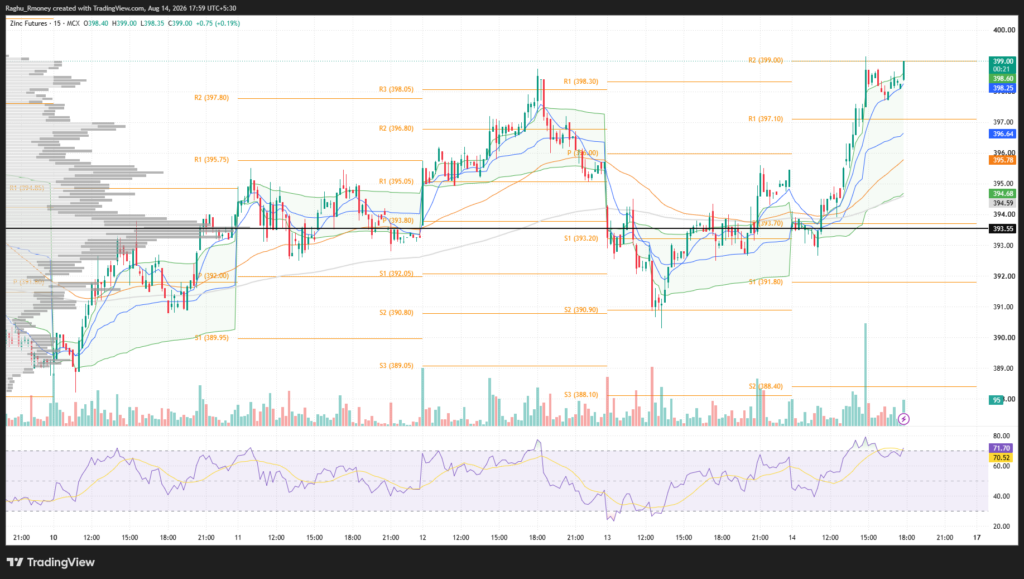Click the S2 (388.40) pivot label
The width and height of the screenshot is (1024, 579).
click(765, 386)
